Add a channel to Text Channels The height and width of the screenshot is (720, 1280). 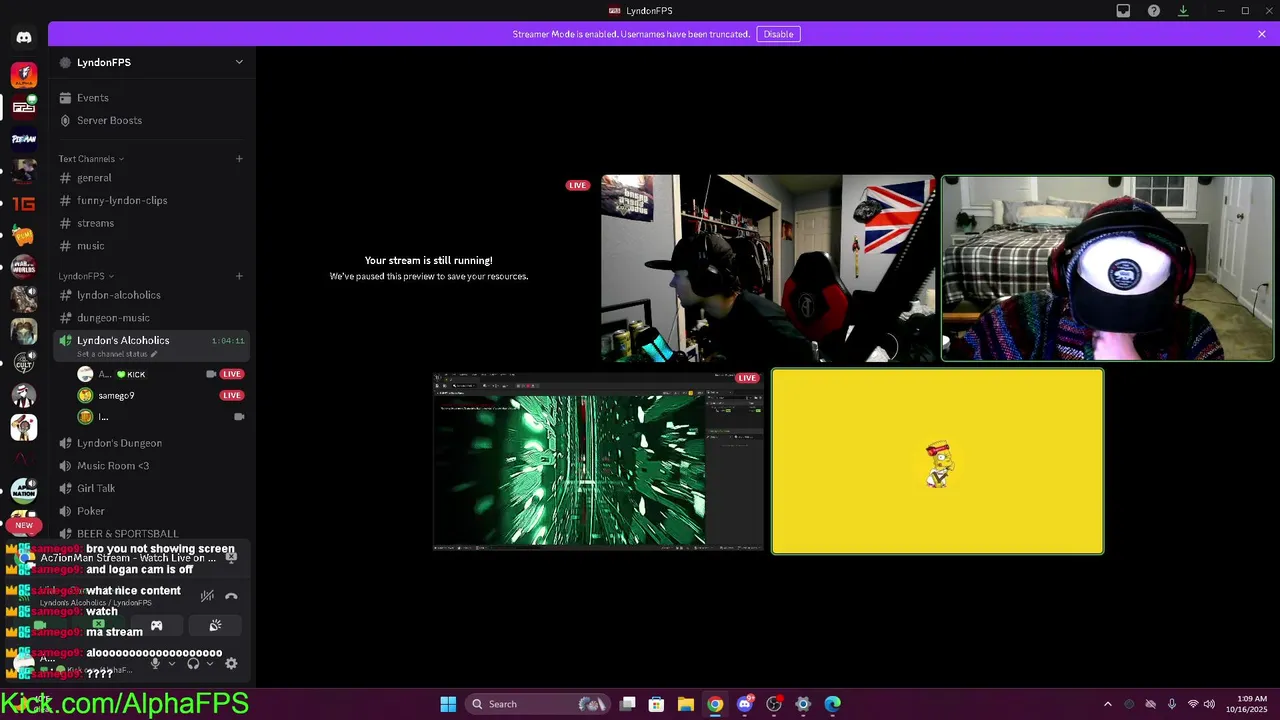tap(239, 159)
